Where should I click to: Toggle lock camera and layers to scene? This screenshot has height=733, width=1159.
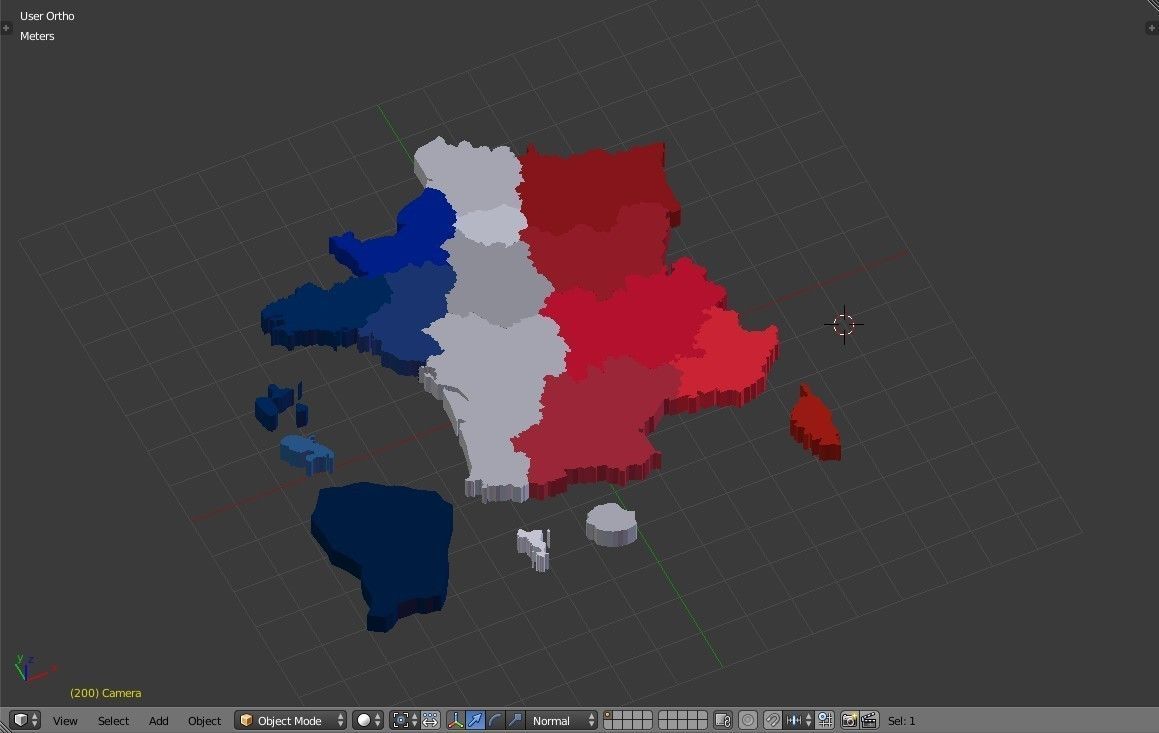(724, 720)
